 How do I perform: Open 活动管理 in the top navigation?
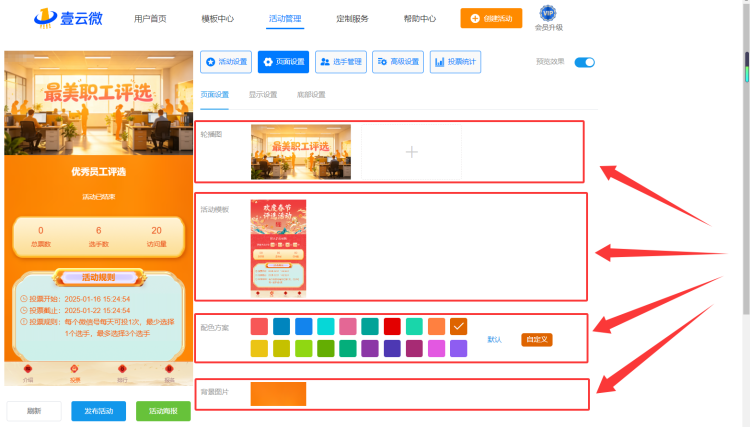click(285, 19)
